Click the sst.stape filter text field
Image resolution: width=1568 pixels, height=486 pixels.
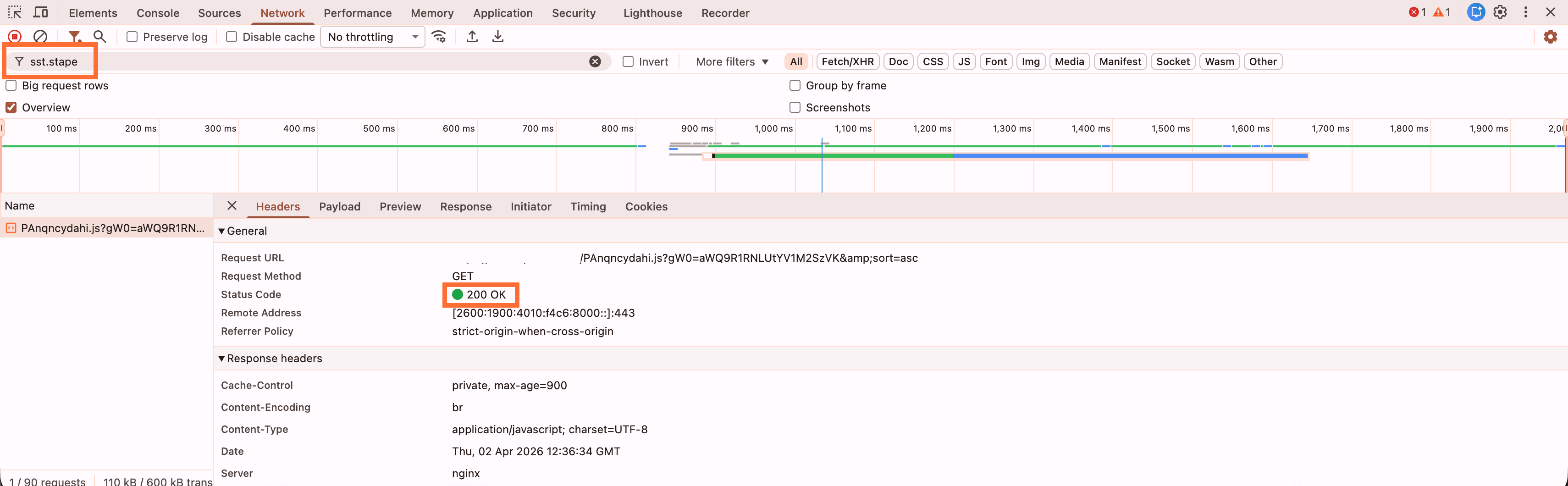[x=304, y=61]
